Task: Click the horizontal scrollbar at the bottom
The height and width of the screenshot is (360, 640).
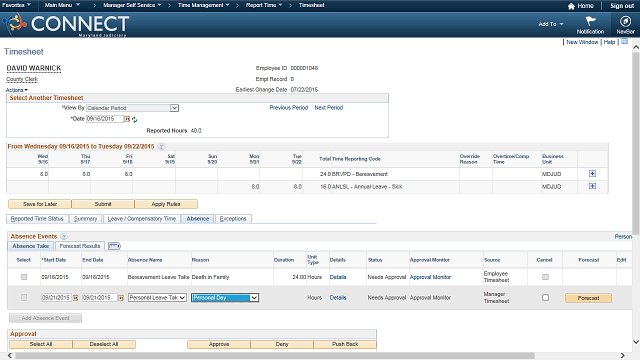Action: [x=274, y=356]
